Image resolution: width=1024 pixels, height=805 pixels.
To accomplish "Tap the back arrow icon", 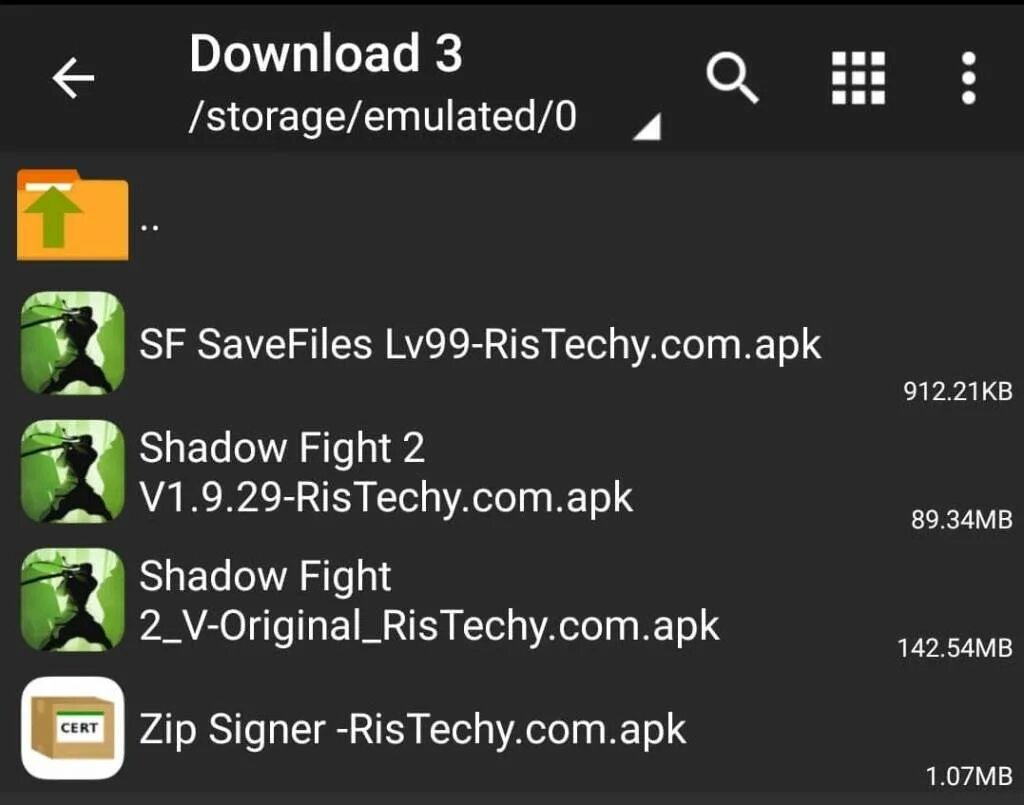I will [x=73, y=78].
